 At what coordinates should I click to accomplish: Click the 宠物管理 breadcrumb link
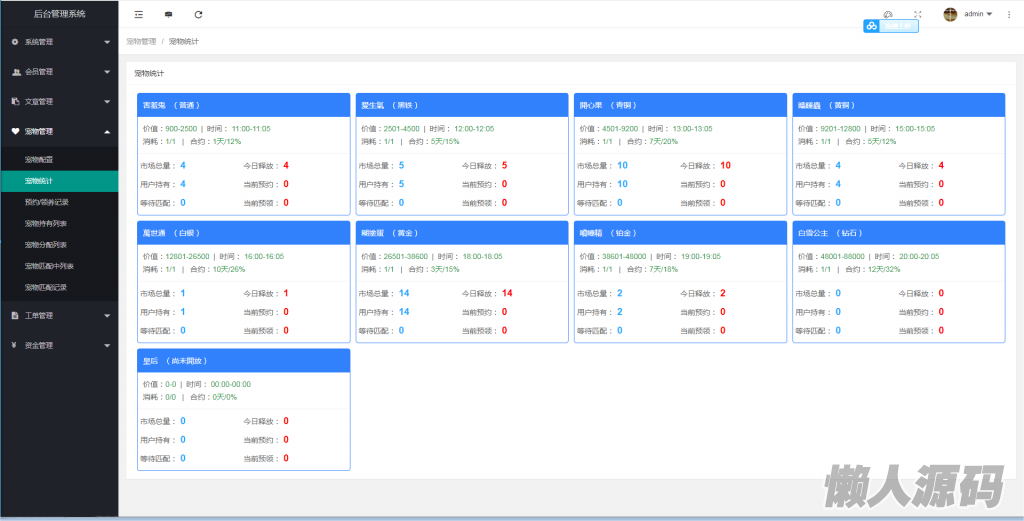pyautogui.click(x=141, y=42)
